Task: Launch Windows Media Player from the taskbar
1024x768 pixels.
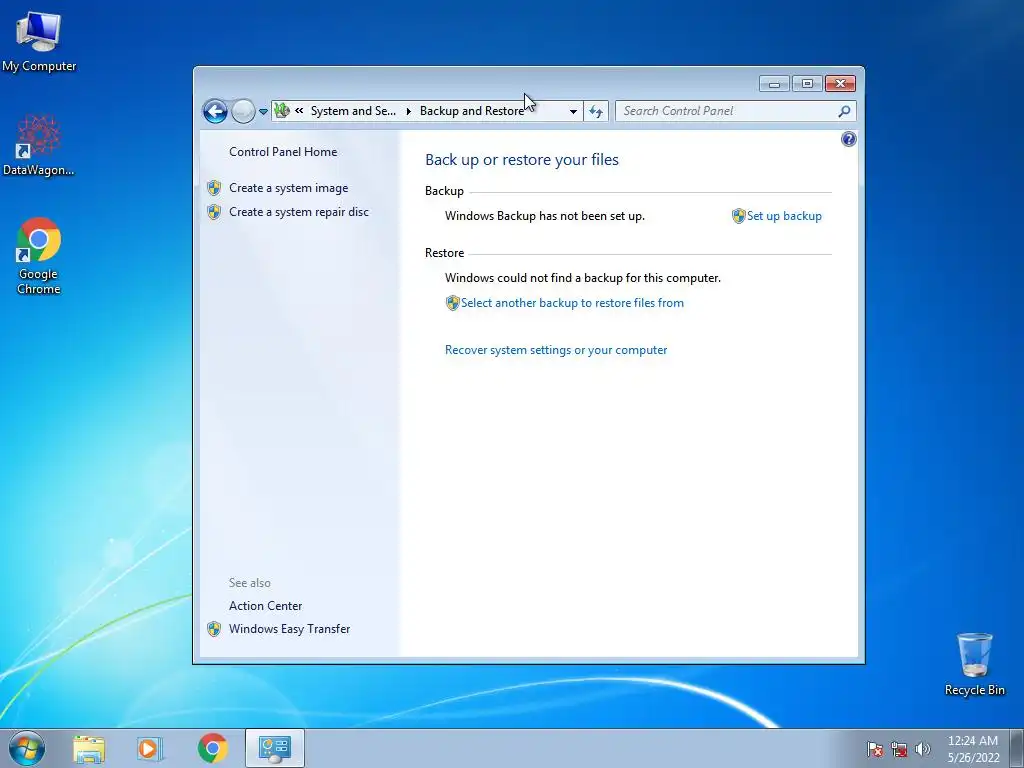Action: click(x=150, y=749)
